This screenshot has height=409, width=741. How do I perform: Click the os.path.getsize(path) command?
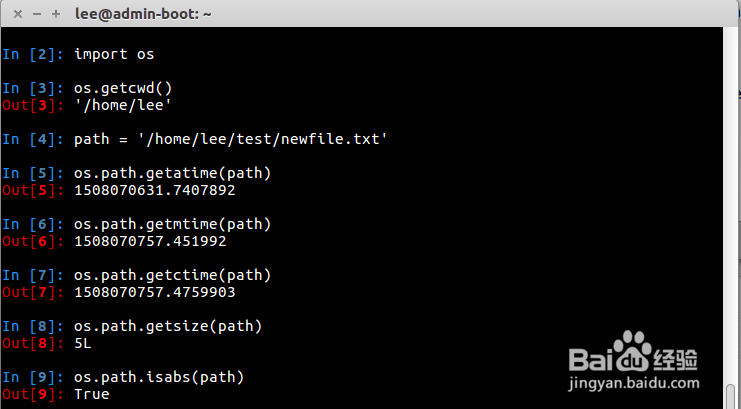(168, 325)
